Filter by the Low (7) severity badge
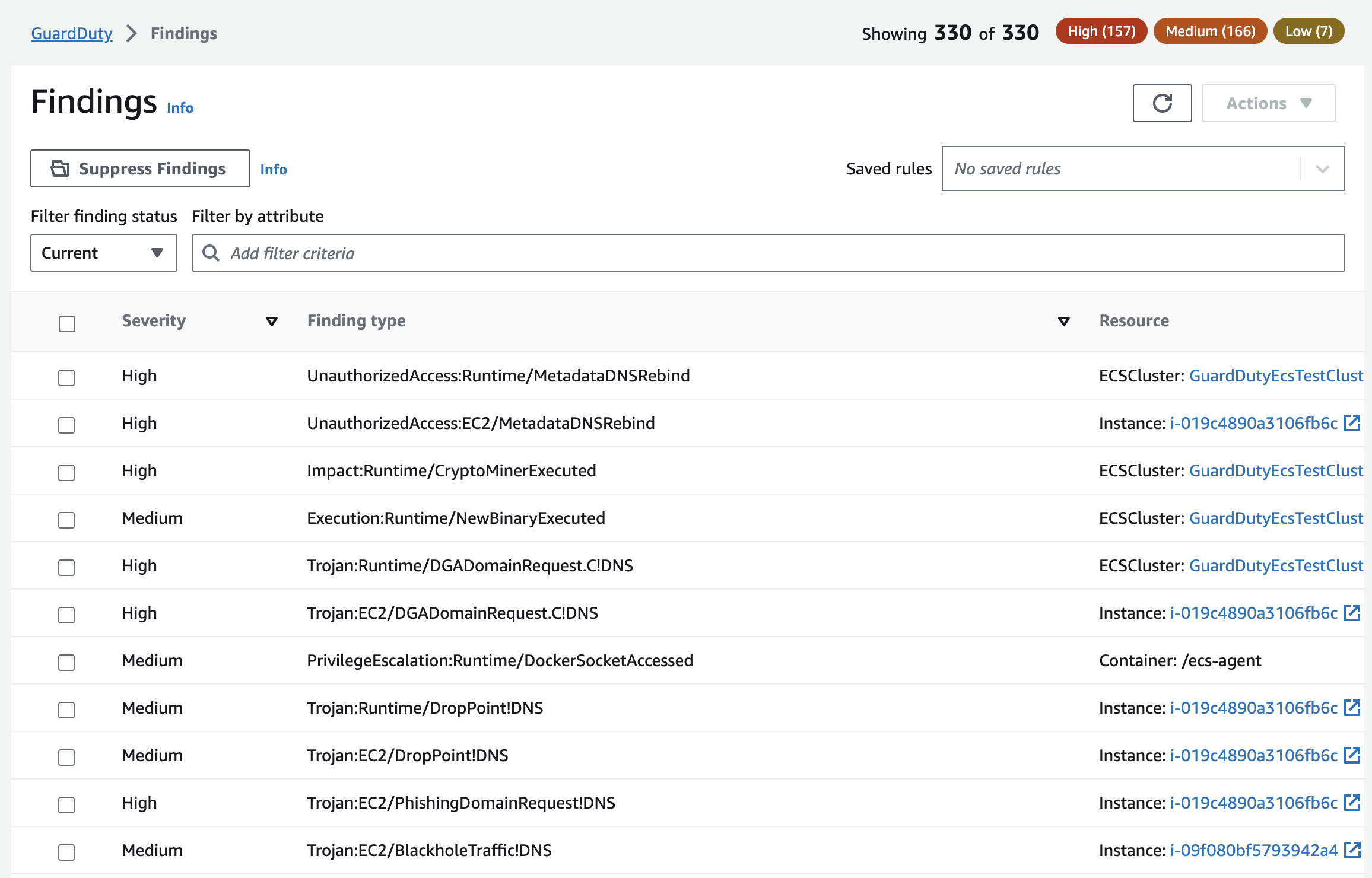The width and height of the screenshot is (1372, 878). [1309, 31]
